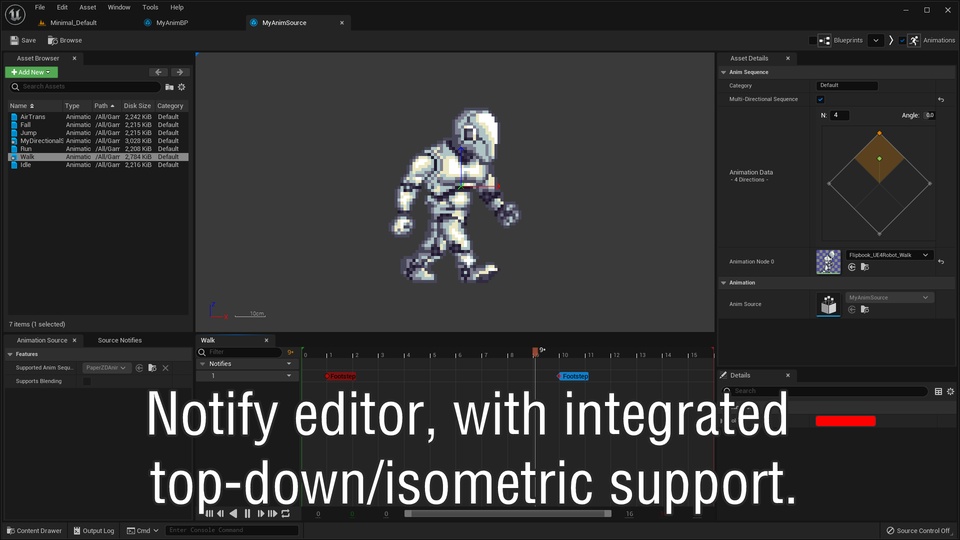Jump to timeline start frame

209,514
